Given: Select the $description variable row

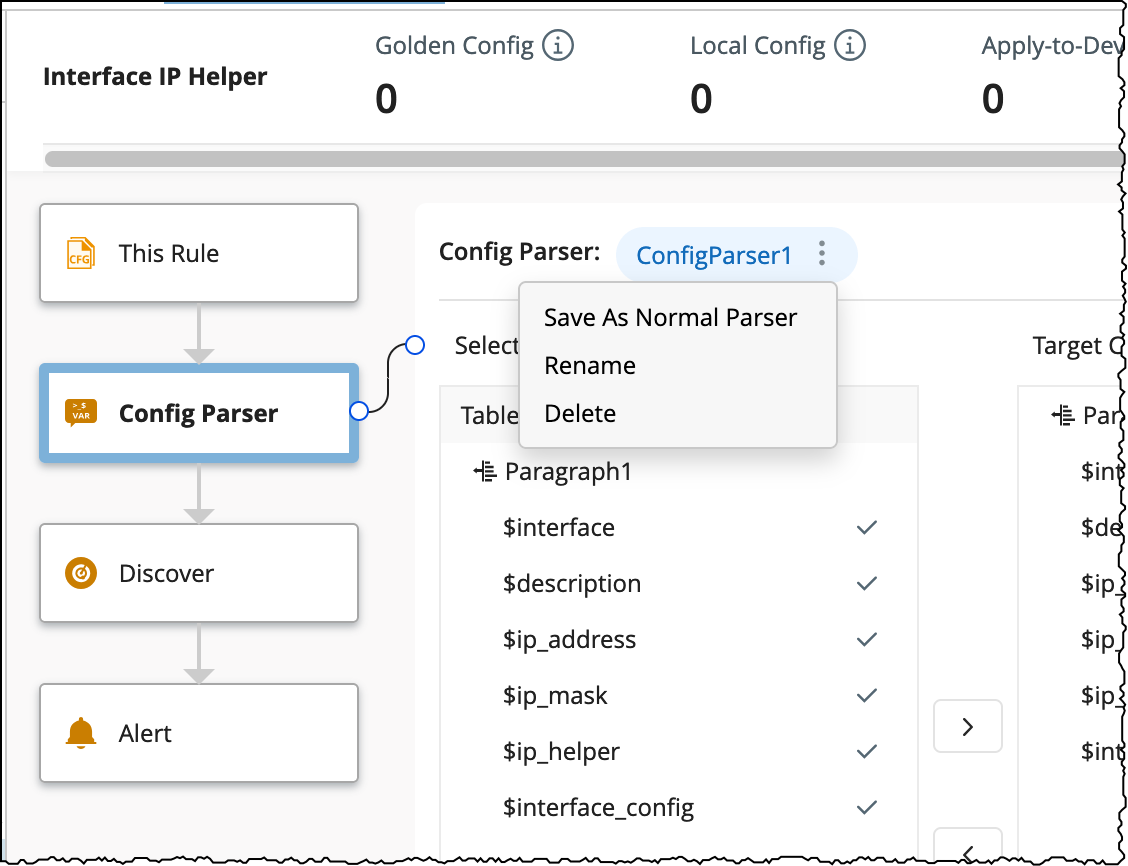Looking at the screenshot, I should 572,583.
